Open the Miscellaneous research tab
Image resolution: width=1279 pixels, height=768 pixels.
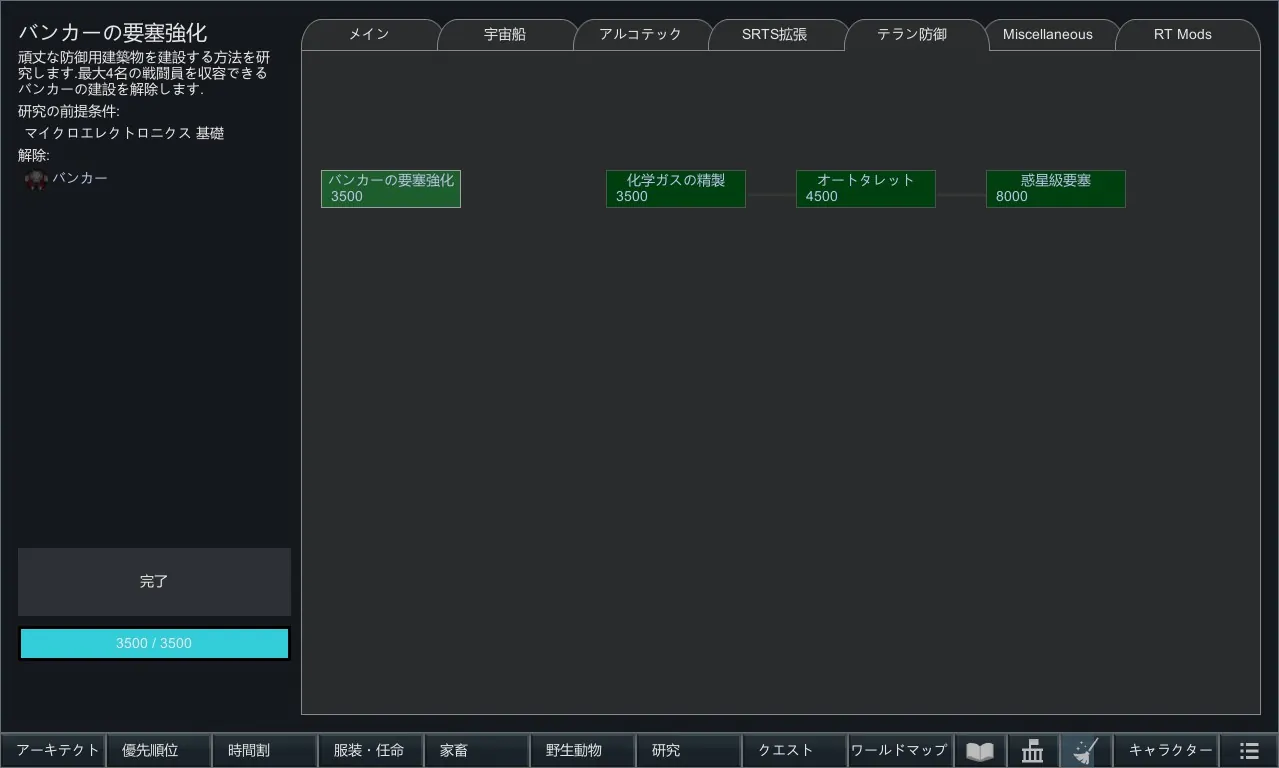[x=1047, y=35]
